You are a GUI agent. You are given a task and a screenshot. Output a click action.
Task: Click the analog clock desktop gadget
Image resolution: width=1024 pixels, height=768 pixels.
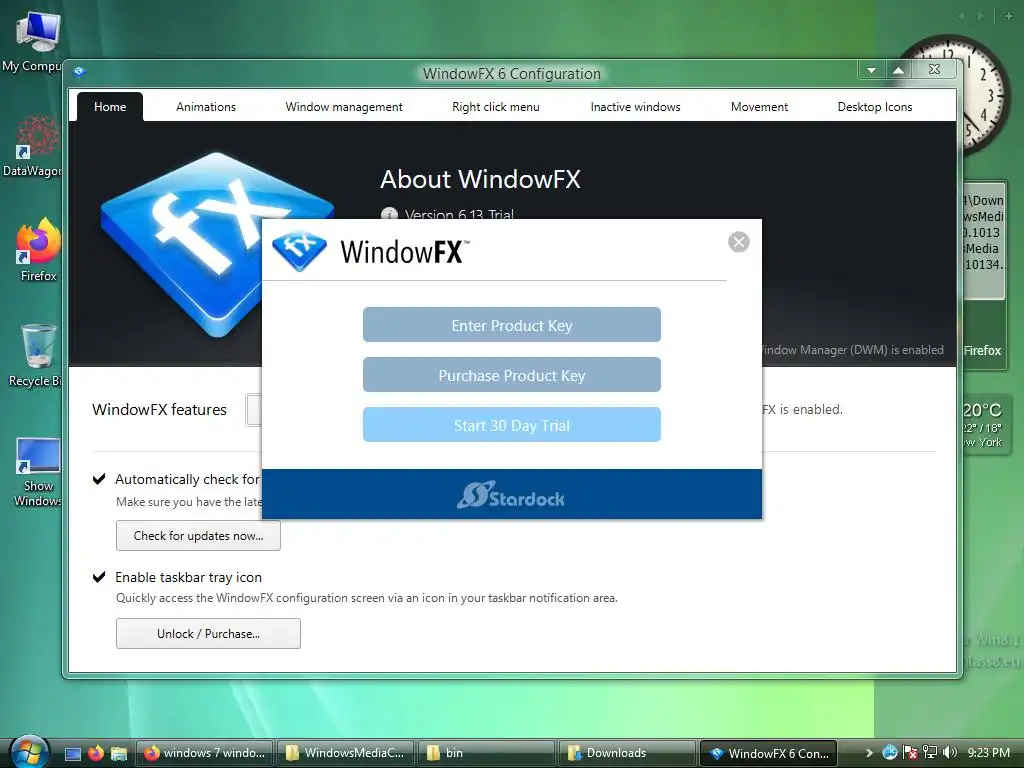[983, 95]
